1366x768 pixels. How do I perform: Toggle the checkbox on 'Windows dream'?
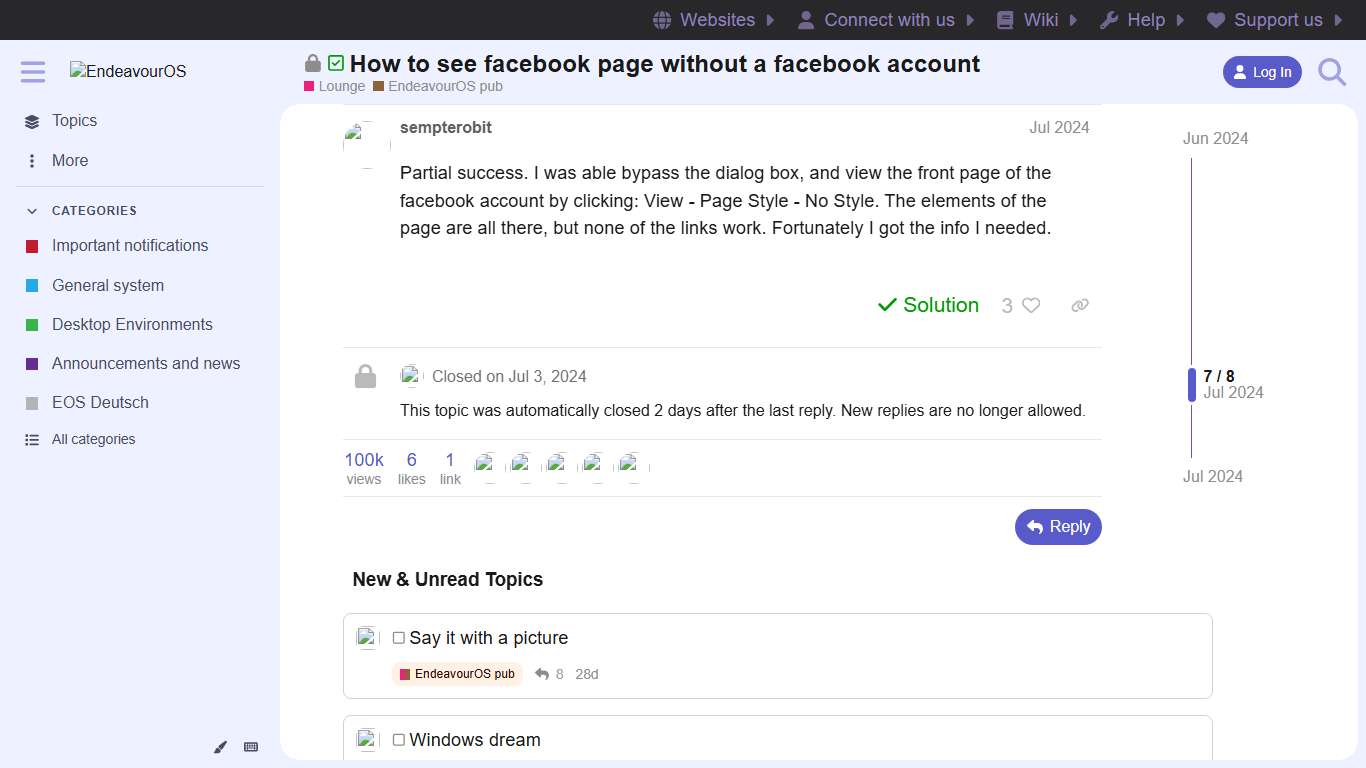(x=398, y=739)
